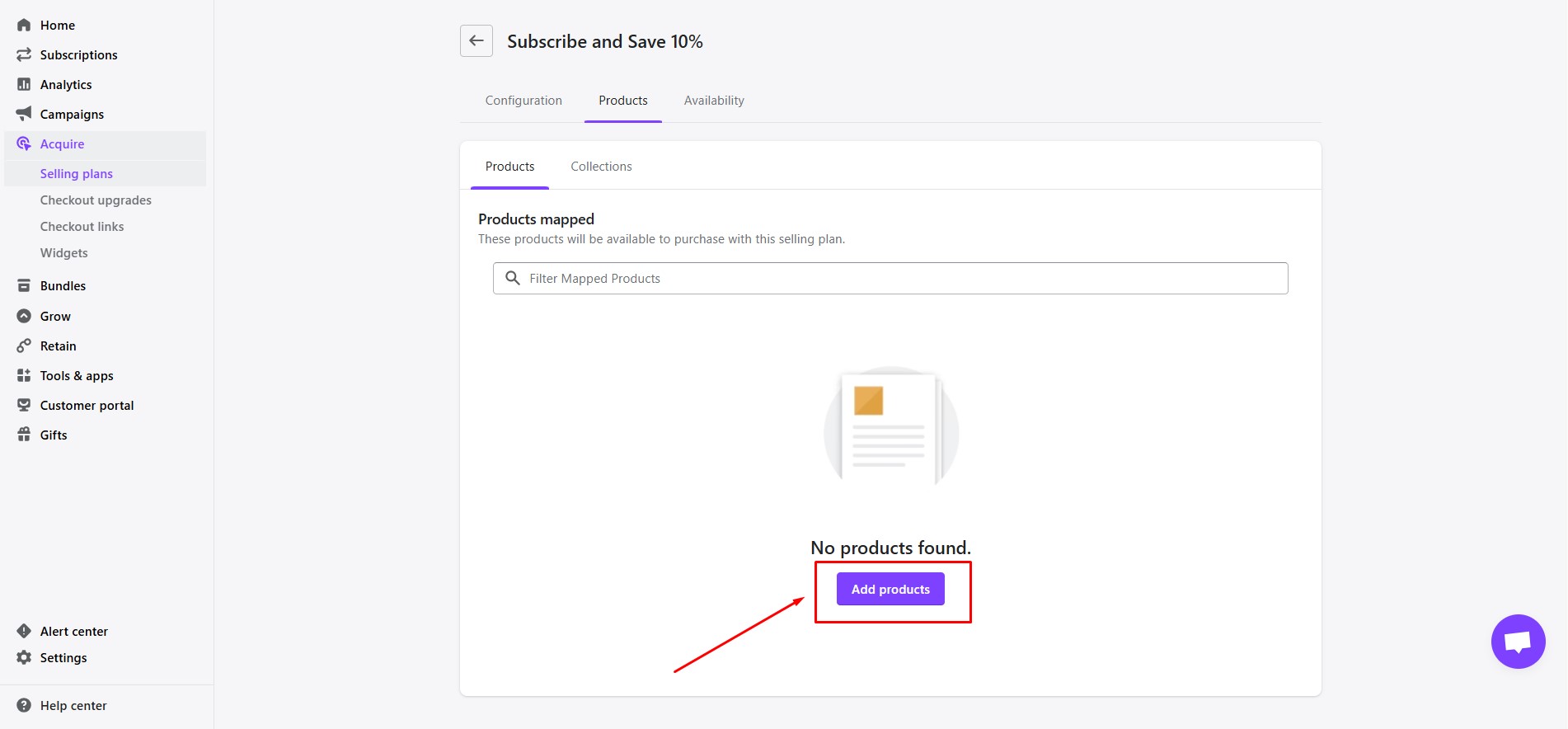Viewport: 1568px width, 729px height.
Task: Click the Subscriptions arrows icon
Action: (24, 55)
